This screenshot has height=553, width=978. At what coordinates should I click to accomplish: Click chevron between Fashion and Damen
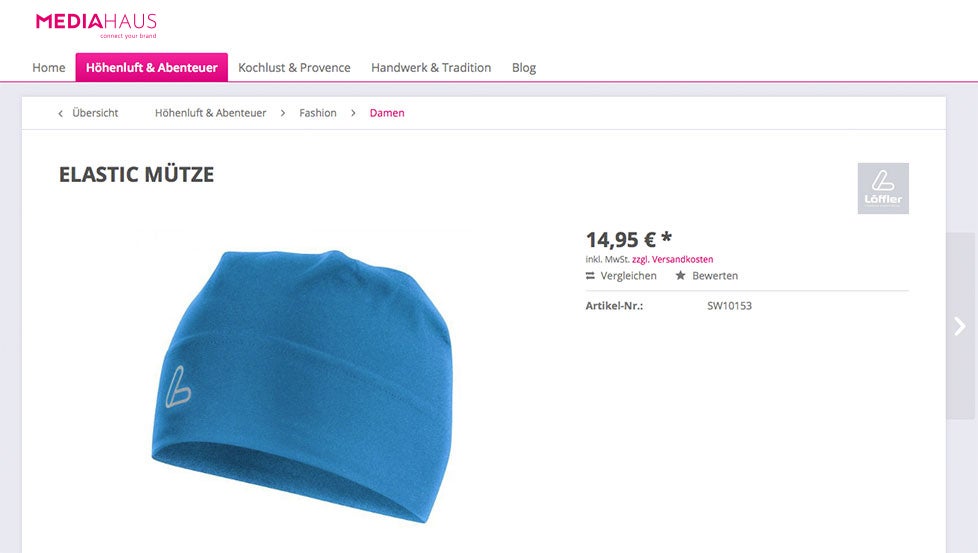click(353, 113)
